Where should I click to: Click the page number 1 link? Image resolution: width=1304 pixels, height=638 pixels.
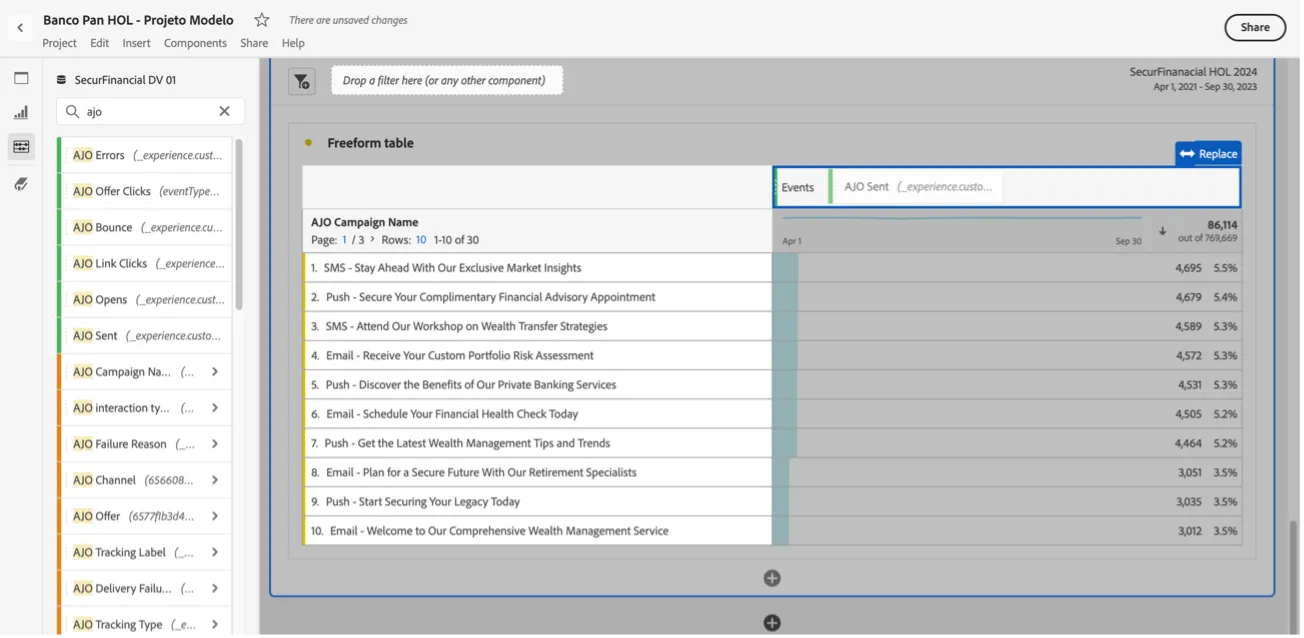[x=344, y=240]
